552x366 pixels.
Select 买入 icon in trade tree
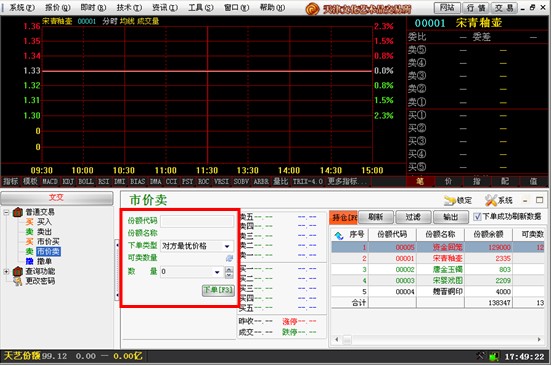pyautogui.click(x=30, y=222)
